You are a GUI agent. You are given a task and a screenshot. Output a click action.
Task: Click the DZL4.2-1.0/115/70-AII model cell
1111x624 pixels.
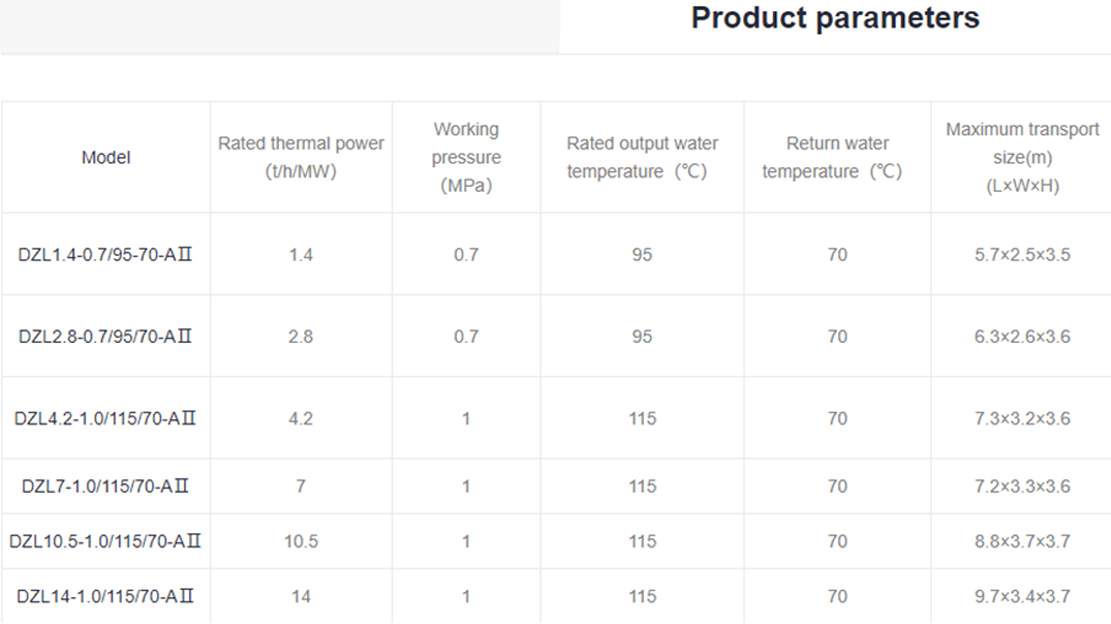coord(106,419)
